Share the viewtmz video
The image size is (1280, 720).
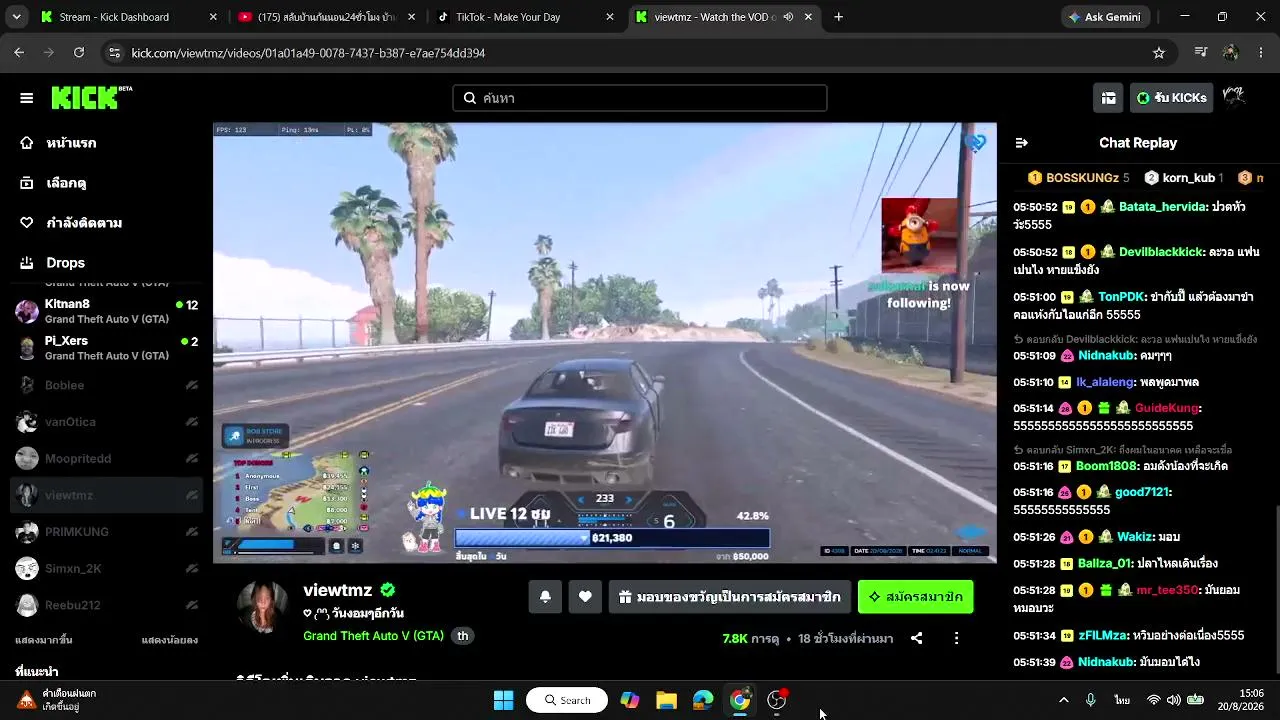click(x=916, y=638)
